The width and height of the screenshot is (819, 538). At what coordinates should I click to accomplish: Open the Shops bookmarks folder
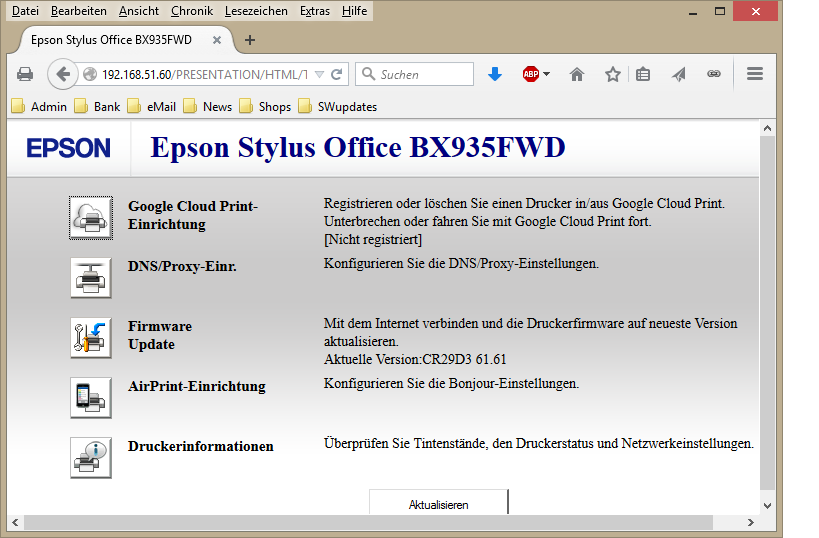pos(265,107)
